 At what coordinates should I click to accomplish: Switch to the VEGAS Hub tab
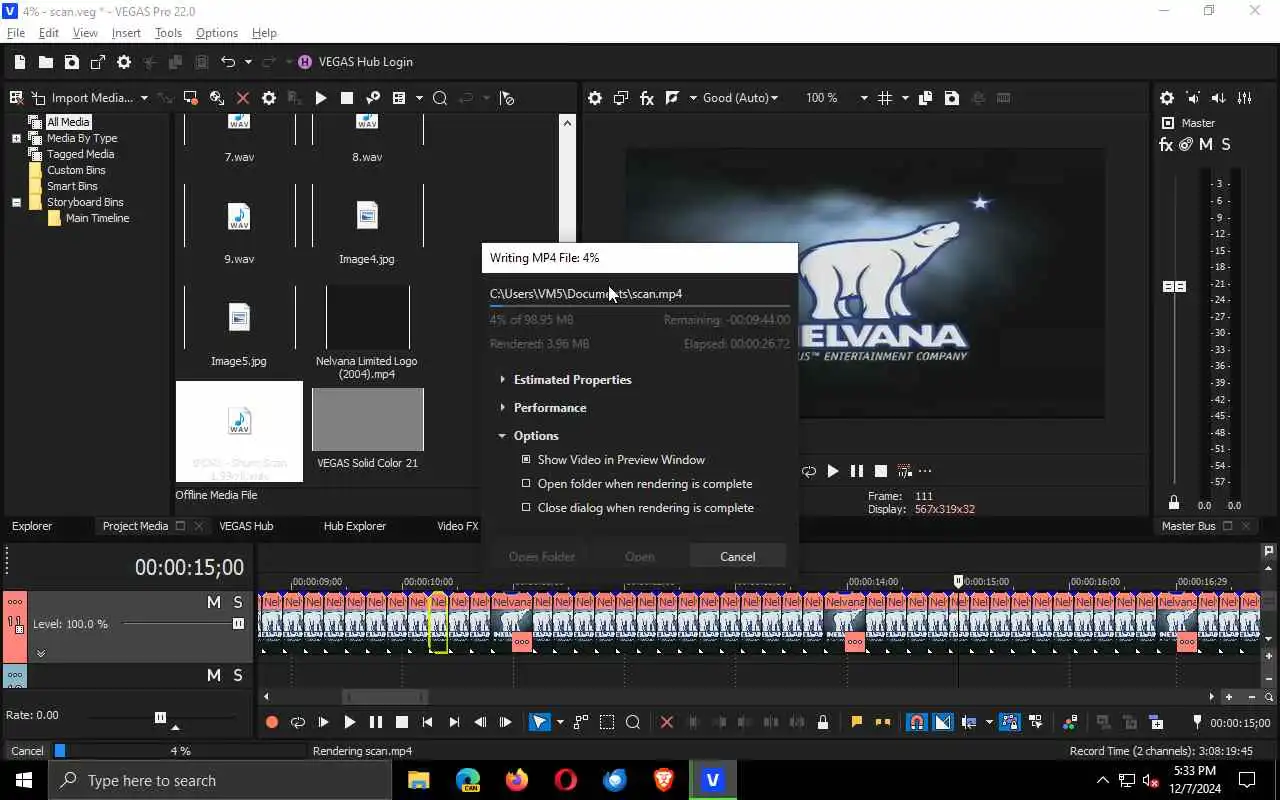pyautogui.click(x=246, y=526)
